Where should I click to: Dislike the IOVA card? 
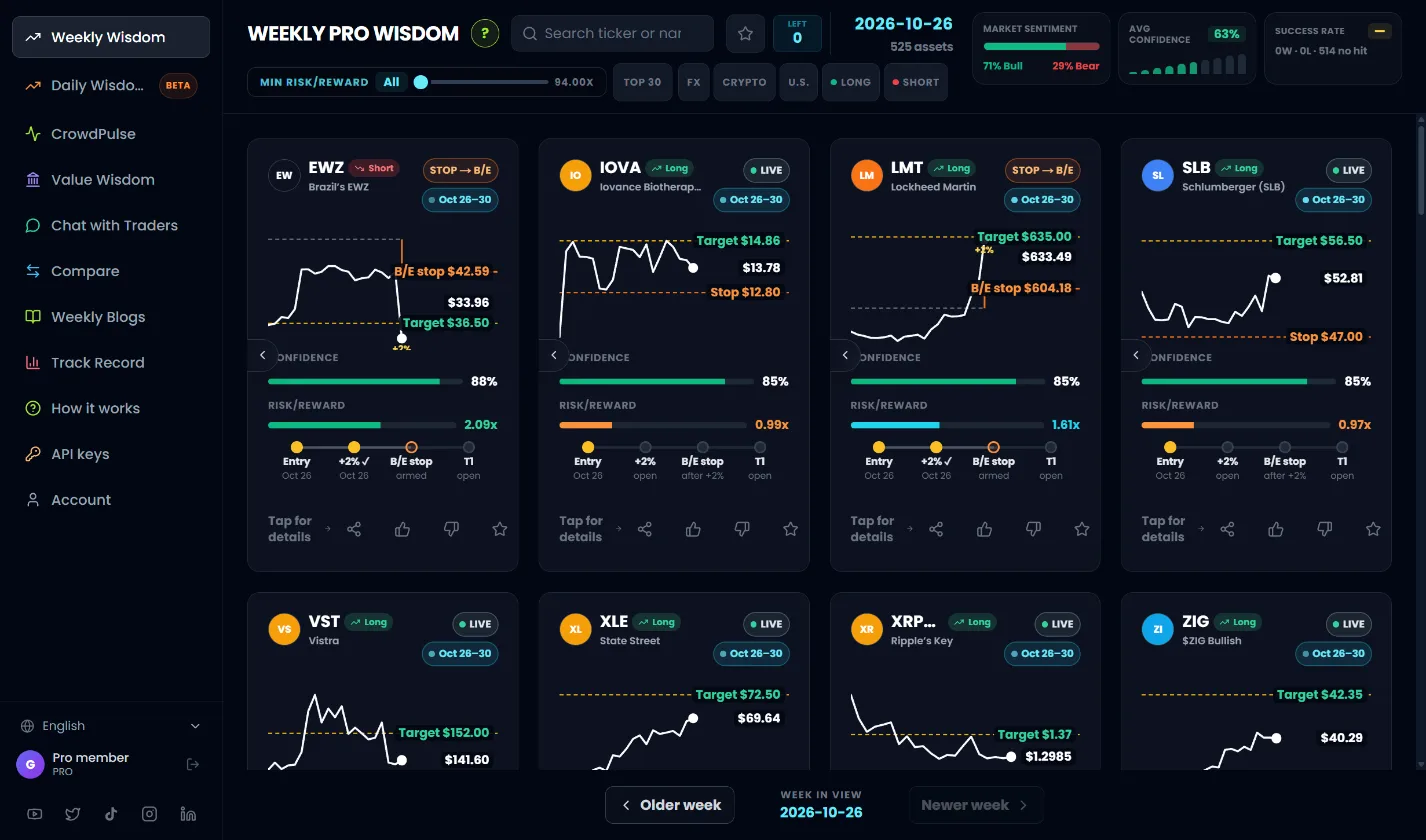(742, 529)
